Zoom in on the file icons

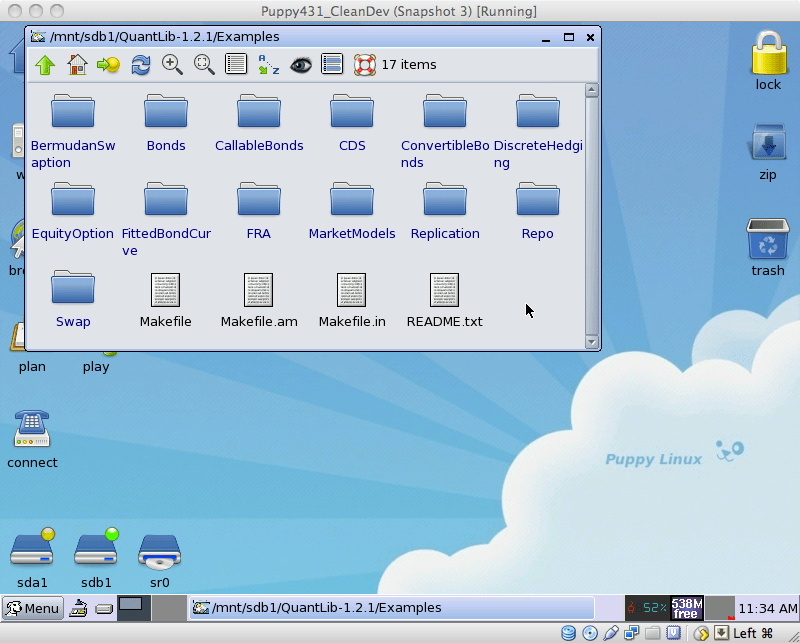[x=171, y=64]
